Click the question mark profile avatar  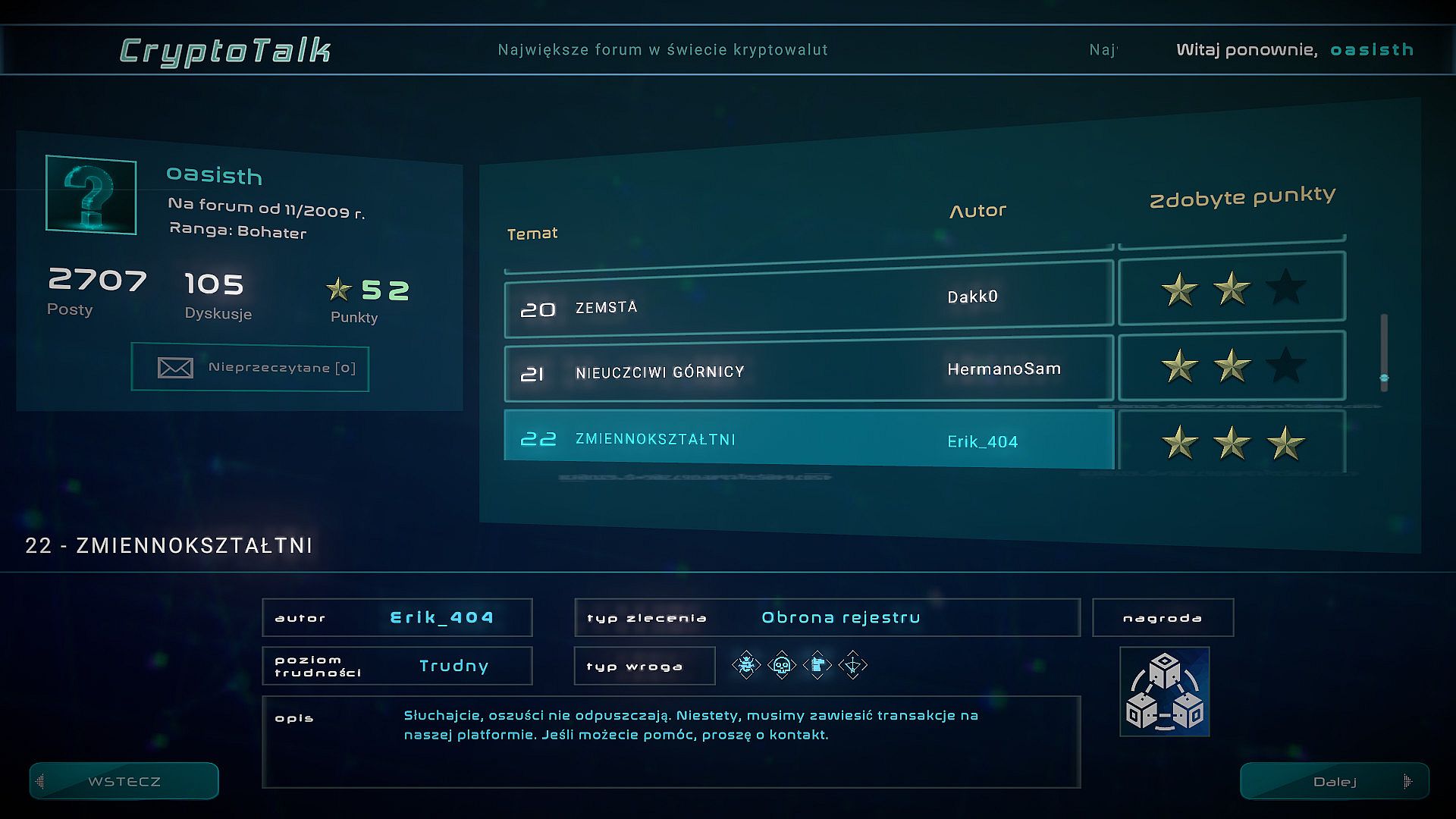91,196
